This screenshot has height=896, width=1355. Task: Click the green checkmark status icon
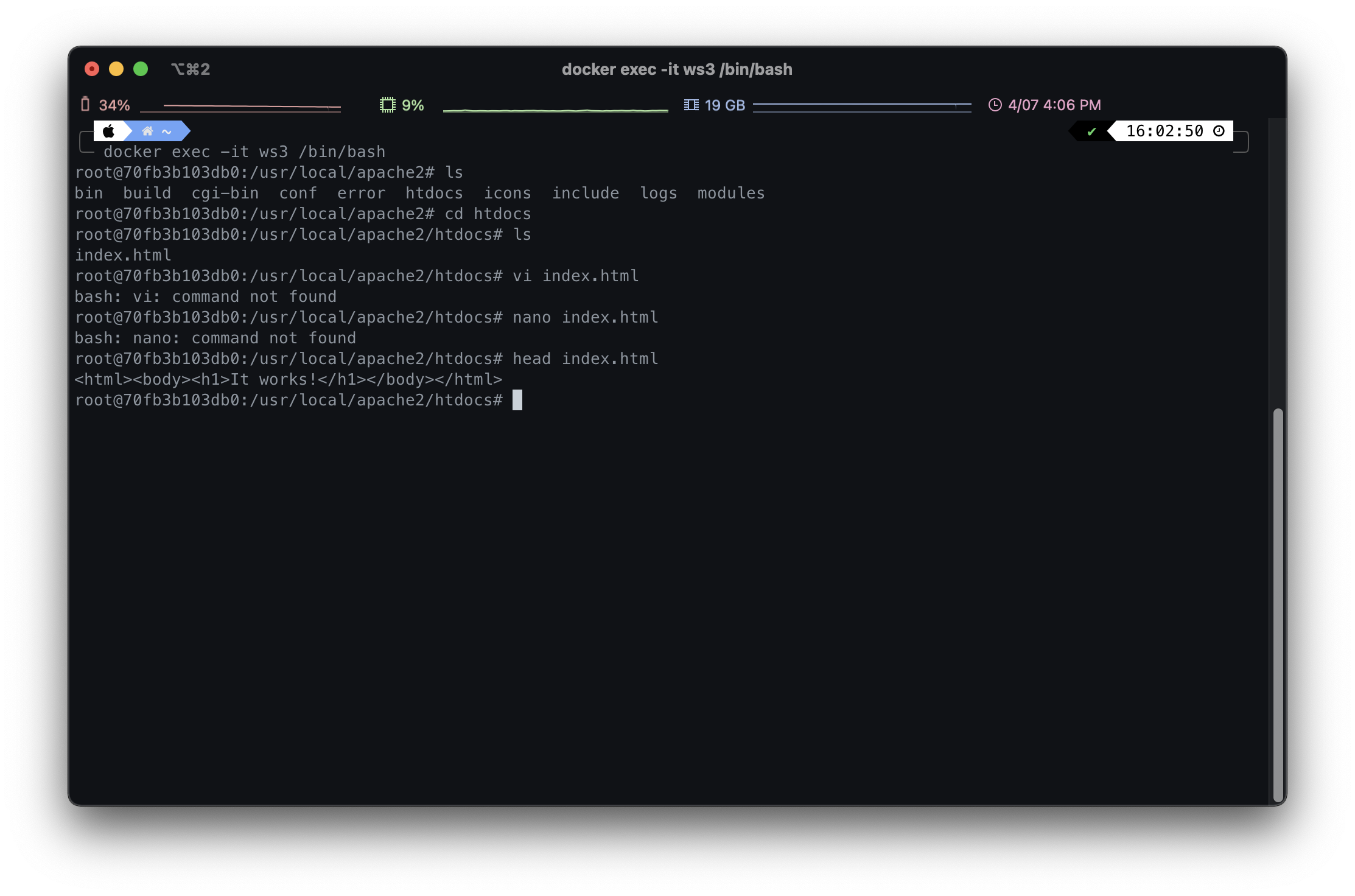[1091, 131]
